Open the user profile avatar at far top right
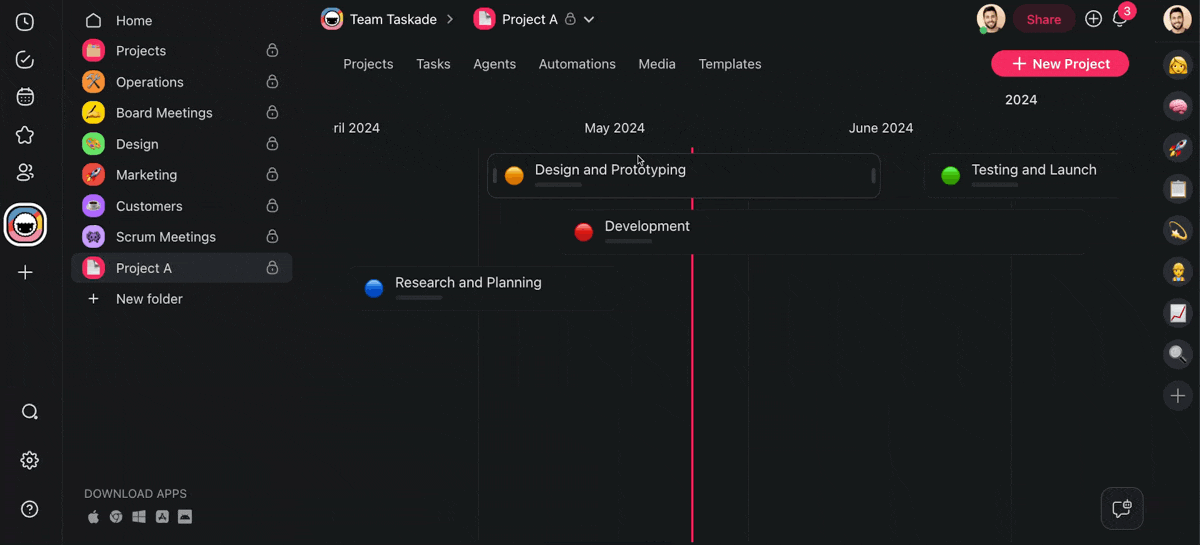Viewport: 1200px width, 545px height. pyautogui.click(x=1178, y=19)
